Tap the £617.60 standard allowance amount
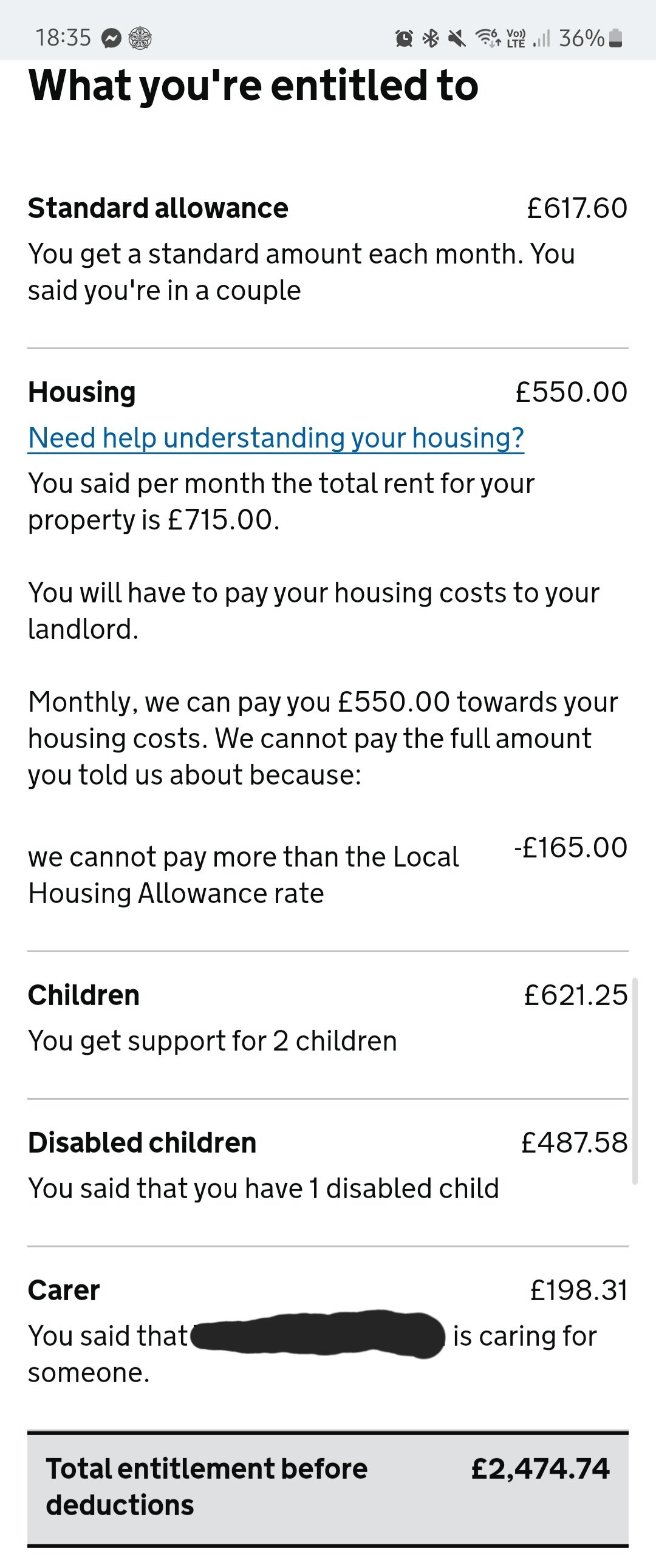The image size is (656, 1568). tap(577, 208)
